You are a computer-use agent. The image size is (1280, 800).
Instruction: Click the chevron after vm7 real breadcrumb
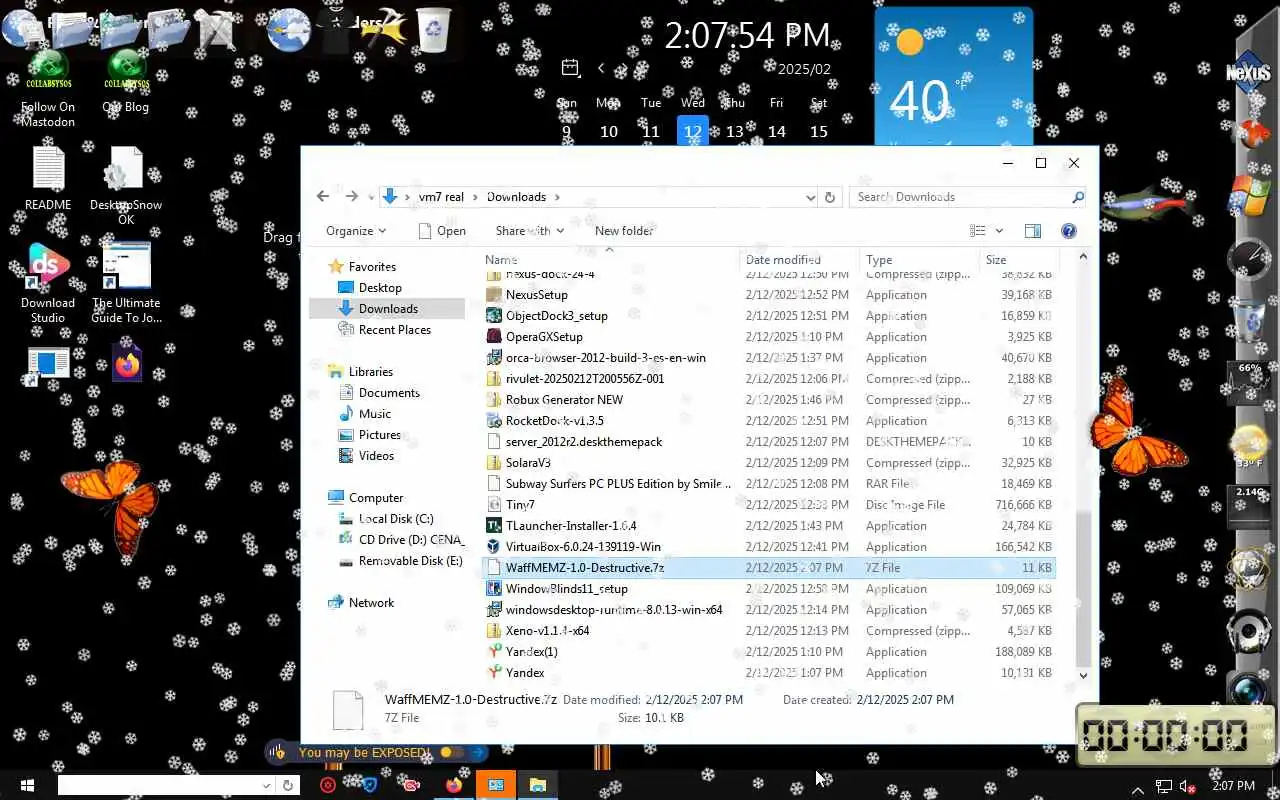[x=475, y=197]
